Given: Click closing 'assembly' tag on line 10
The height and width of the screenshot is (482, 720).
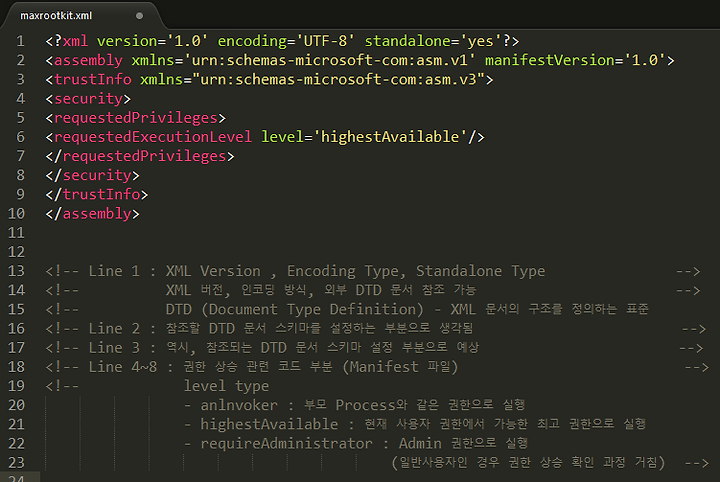Looking at the screenshot, I should pos(97,213).
